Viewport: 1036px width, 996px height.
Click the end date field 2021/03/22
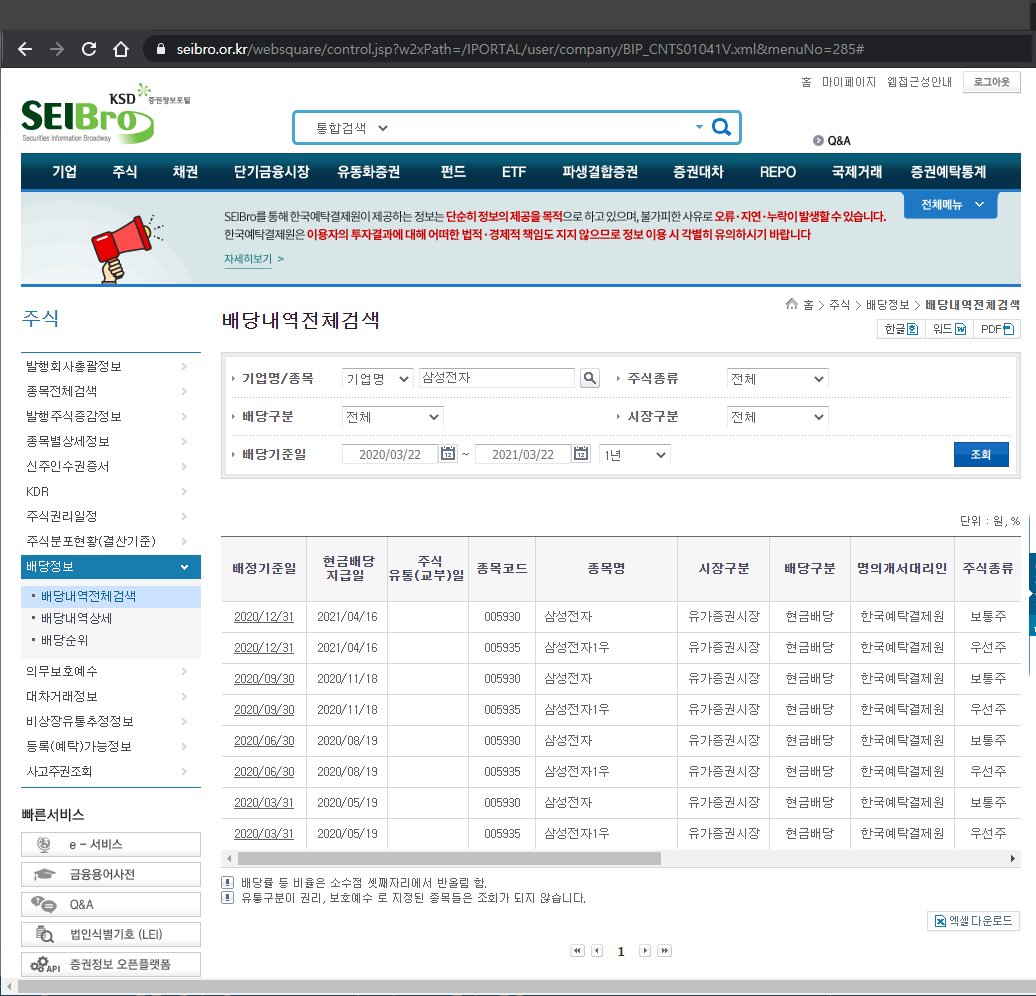pyautogui.click(x=523, y=455)
